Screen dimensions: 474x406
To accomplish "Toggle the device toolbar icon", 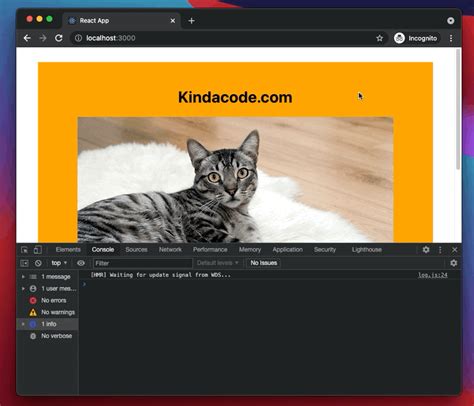I will pos(38,250).
